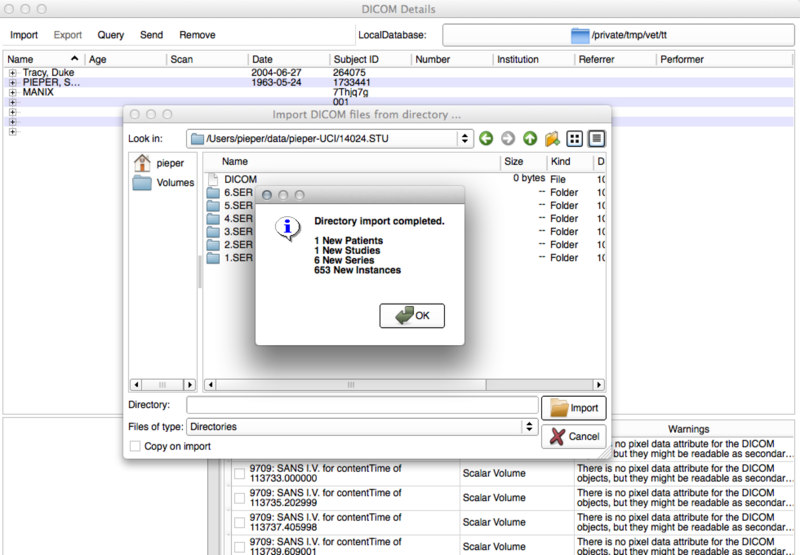800x555 pixels.
Task: Check the 113737.405998 series row checkbox
Action: 239,520
